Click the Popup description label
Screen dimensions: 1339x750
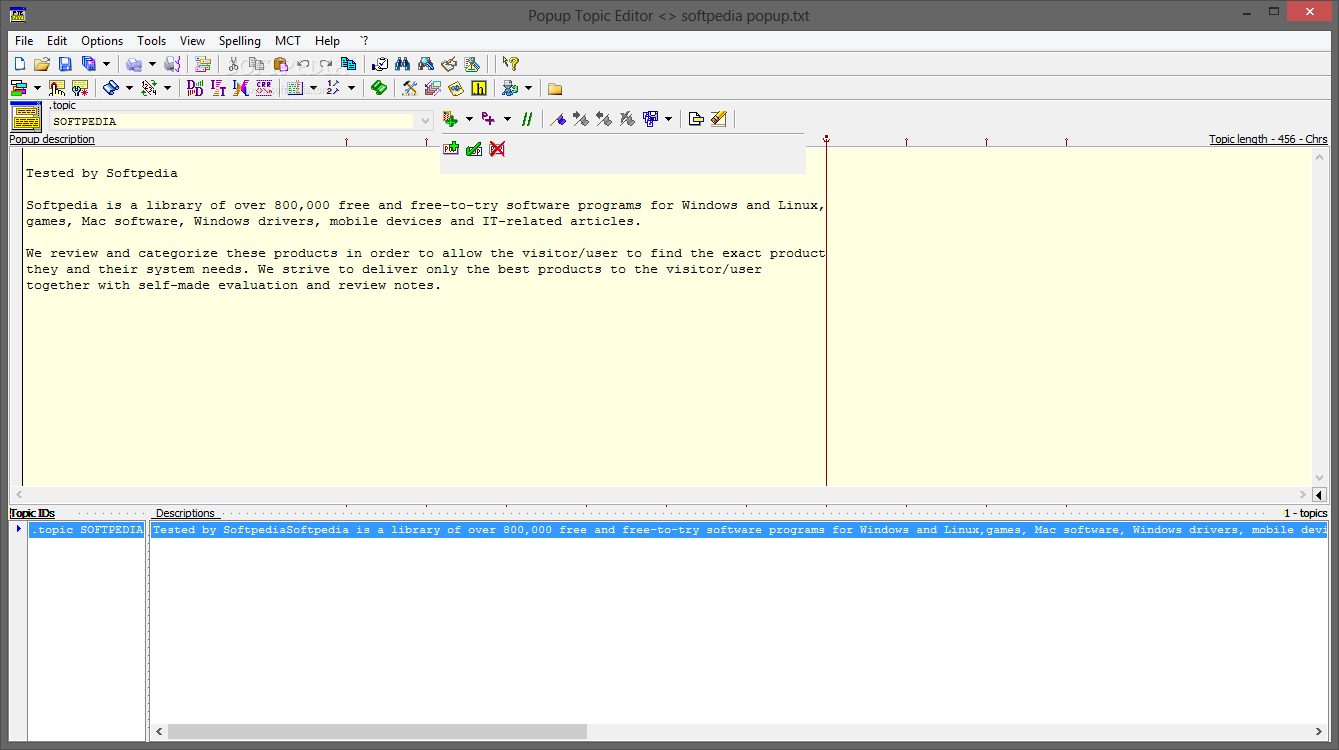52,139
